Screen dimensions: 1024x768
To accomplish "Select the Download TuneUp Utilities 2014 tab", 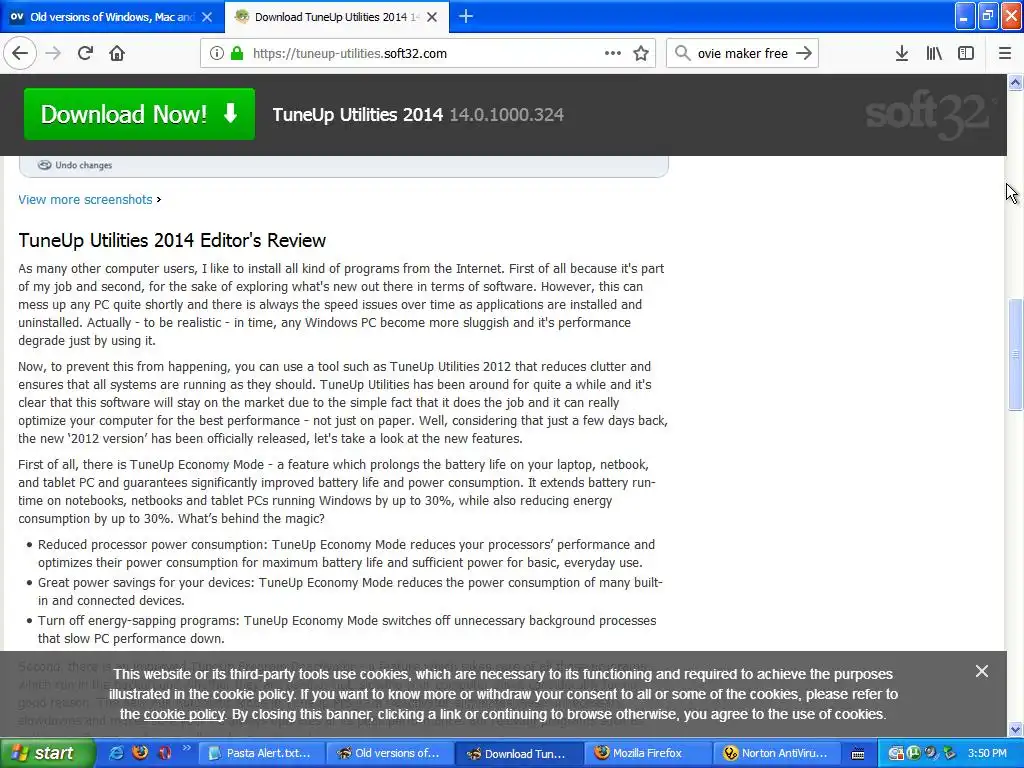I will click(x=337, y=17).
